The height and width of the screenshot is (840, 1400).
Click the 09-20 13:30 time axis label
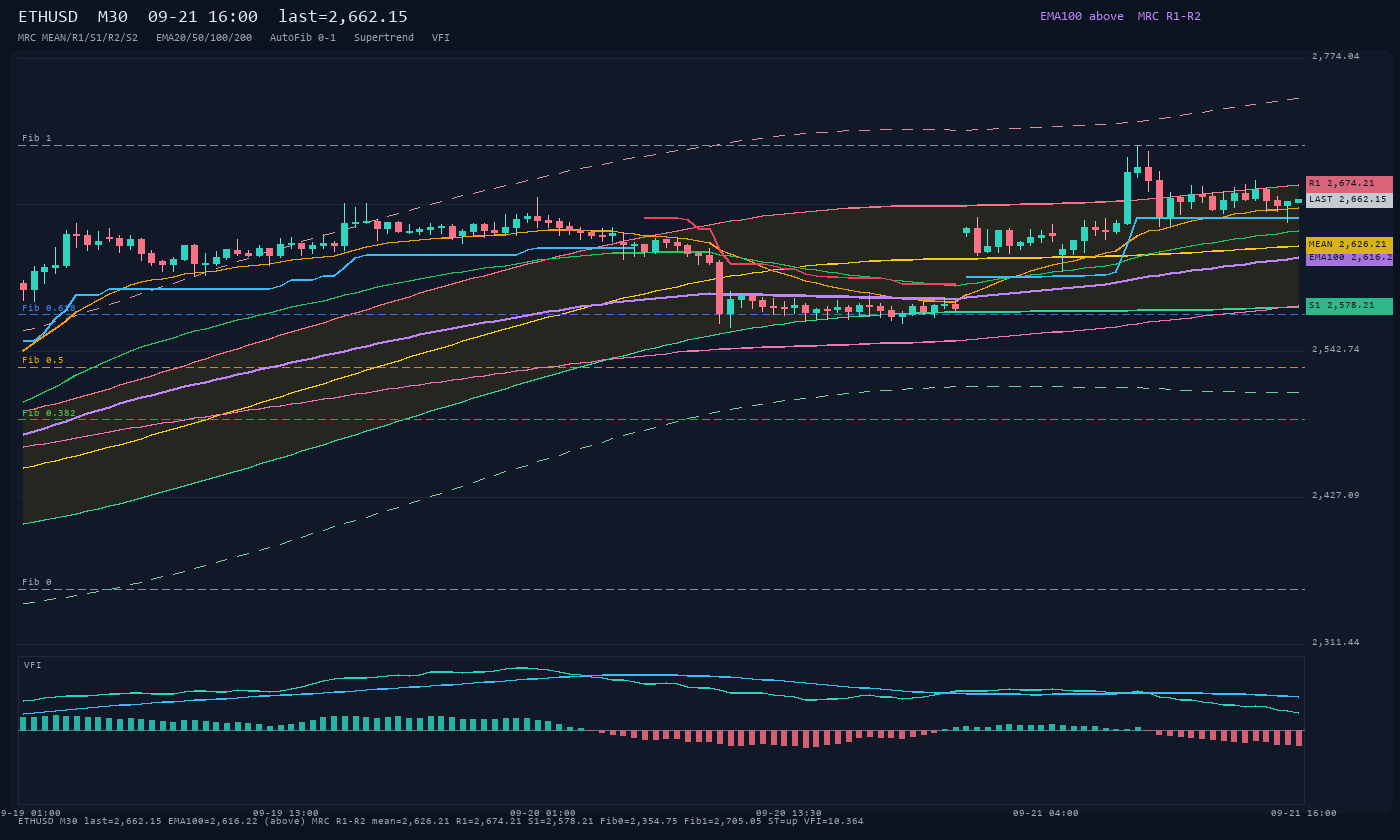(789, 813)
